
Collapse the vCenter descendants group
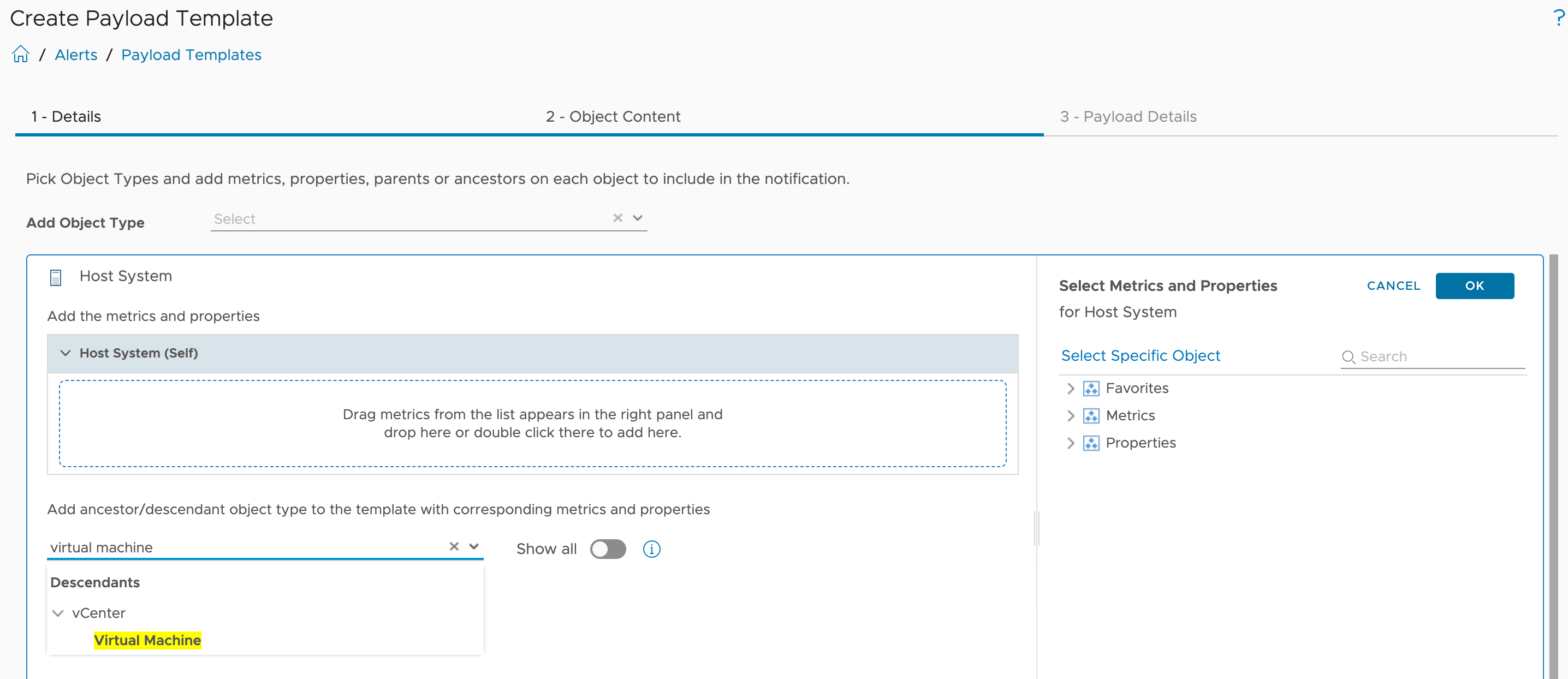[x=58, y=612]
